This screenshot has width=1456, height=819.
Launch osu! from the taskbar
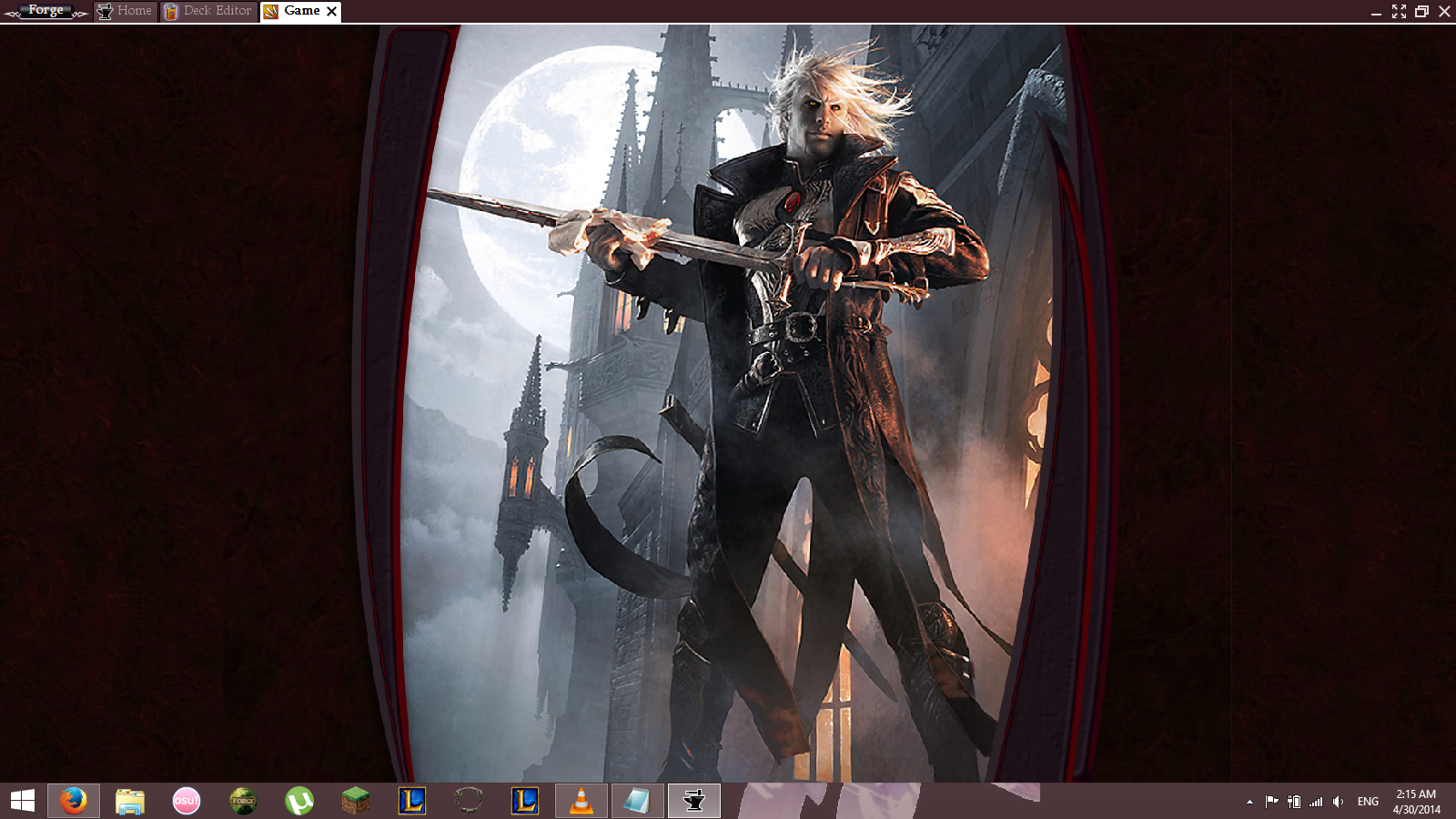click(187, 801)
